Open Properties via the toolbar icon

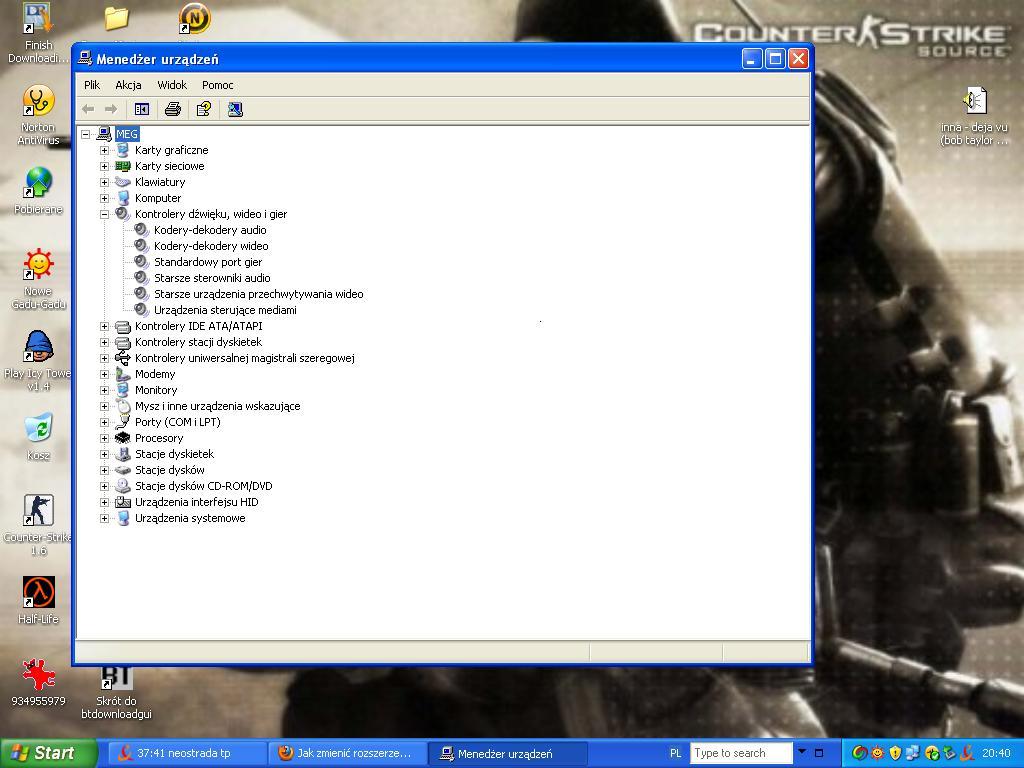[x=204, y=109]
